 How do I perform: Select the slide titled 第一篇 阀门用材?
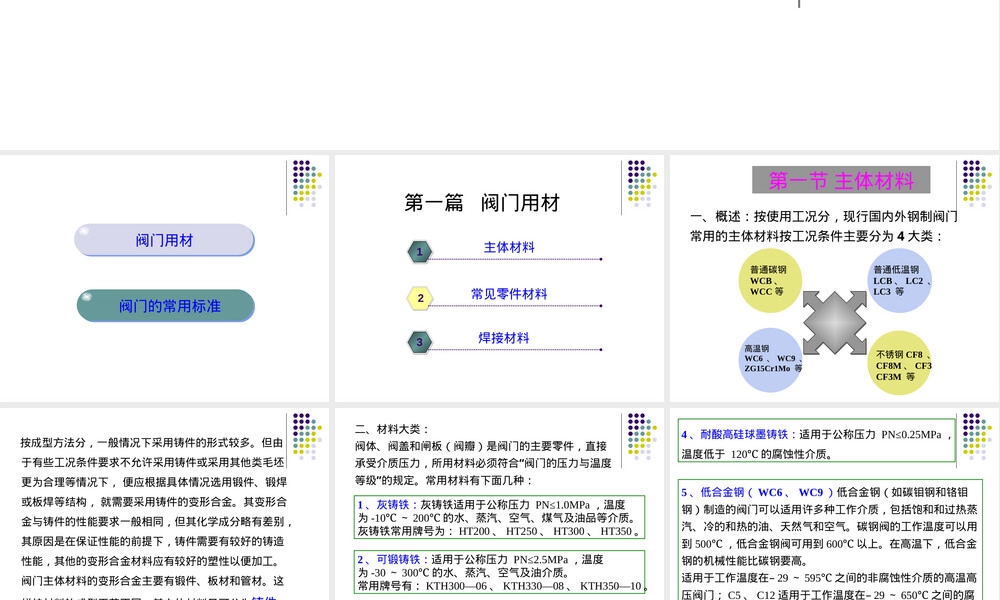[499, 278]
